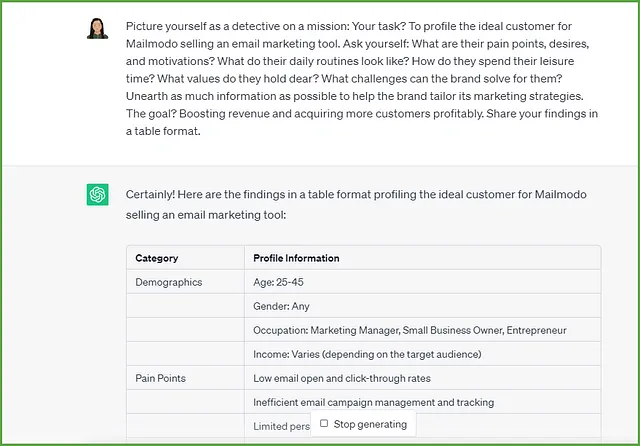The width and height of the screenshot is (640, 446).
Task: Click the Certainly! response intro text
Action: click(x=356, y=204)
